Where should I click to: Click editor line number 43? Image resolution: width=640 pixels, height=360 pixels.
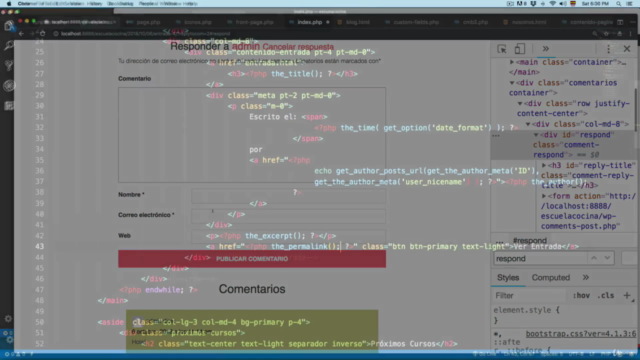coord(39,247)
